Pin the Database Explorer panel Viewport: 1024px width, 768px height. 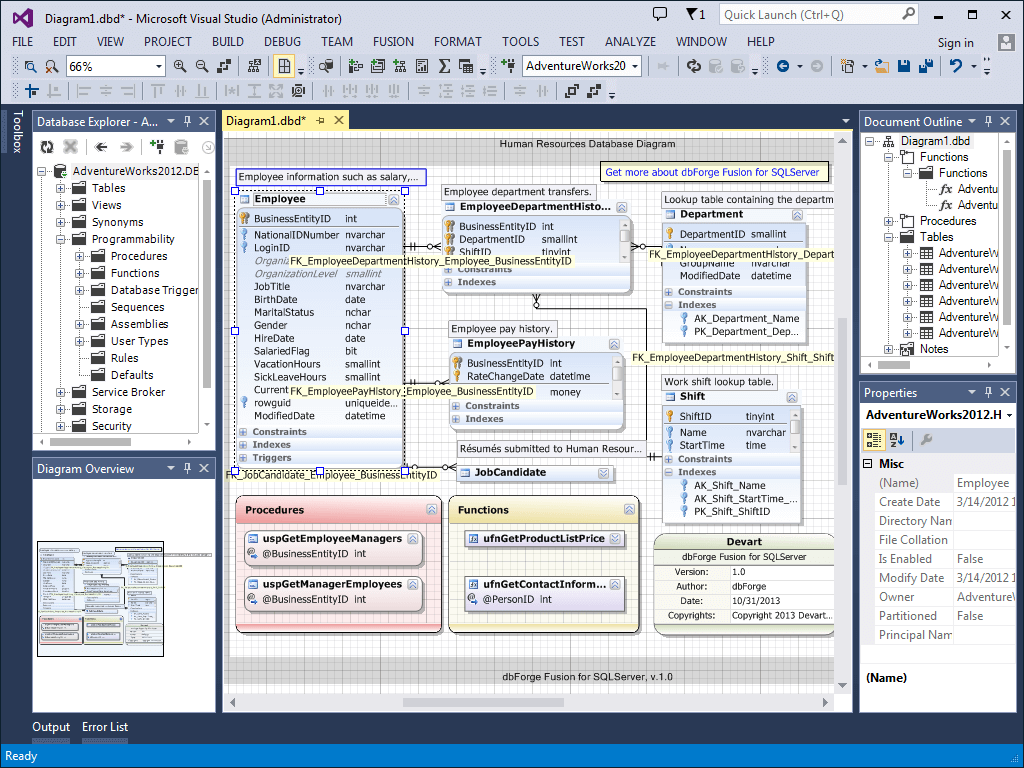pos(187,121)
